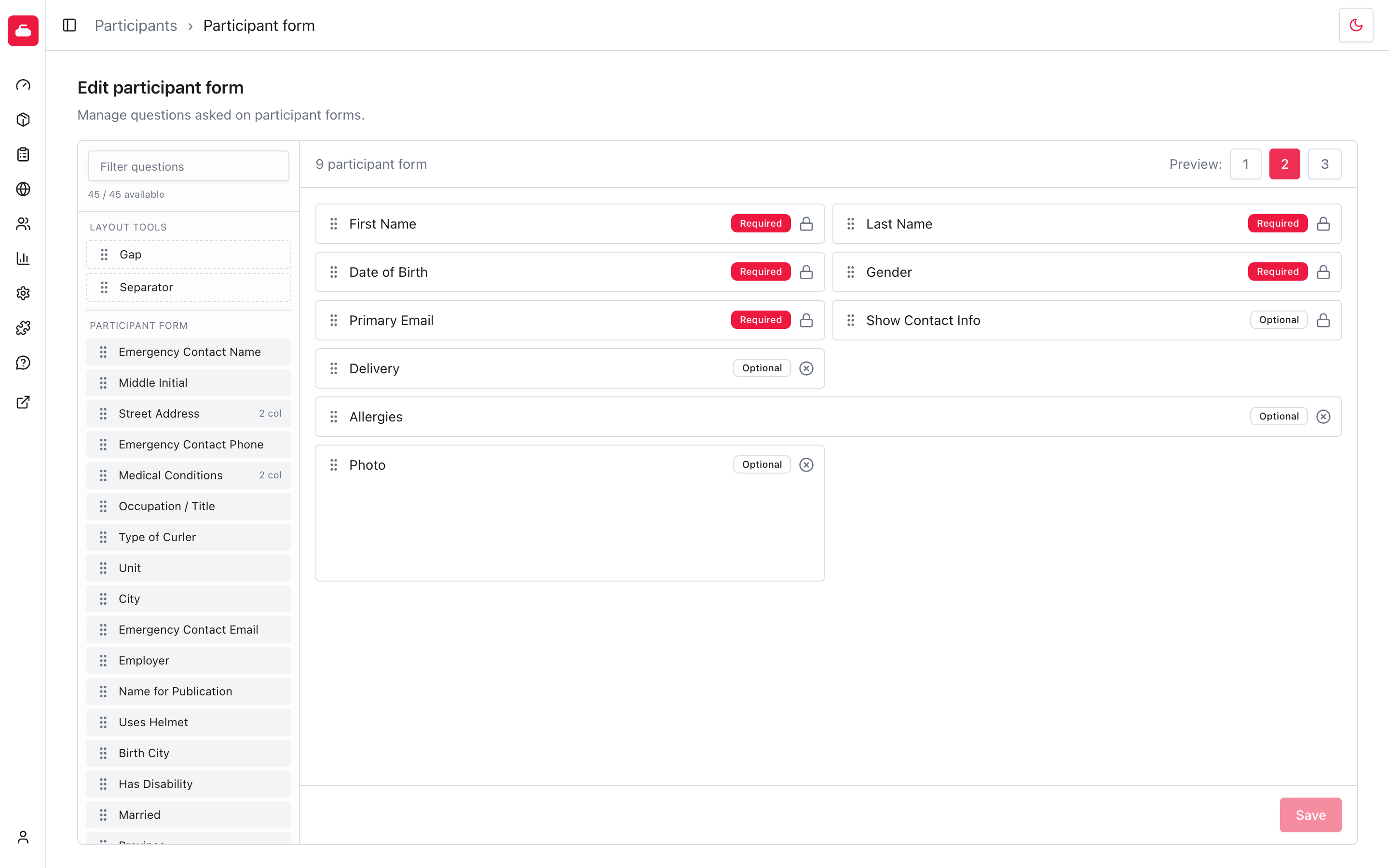Screen dimensions: 1389x868
Task: Click the lock icon on Show Contact Info
Action: 1323,320
